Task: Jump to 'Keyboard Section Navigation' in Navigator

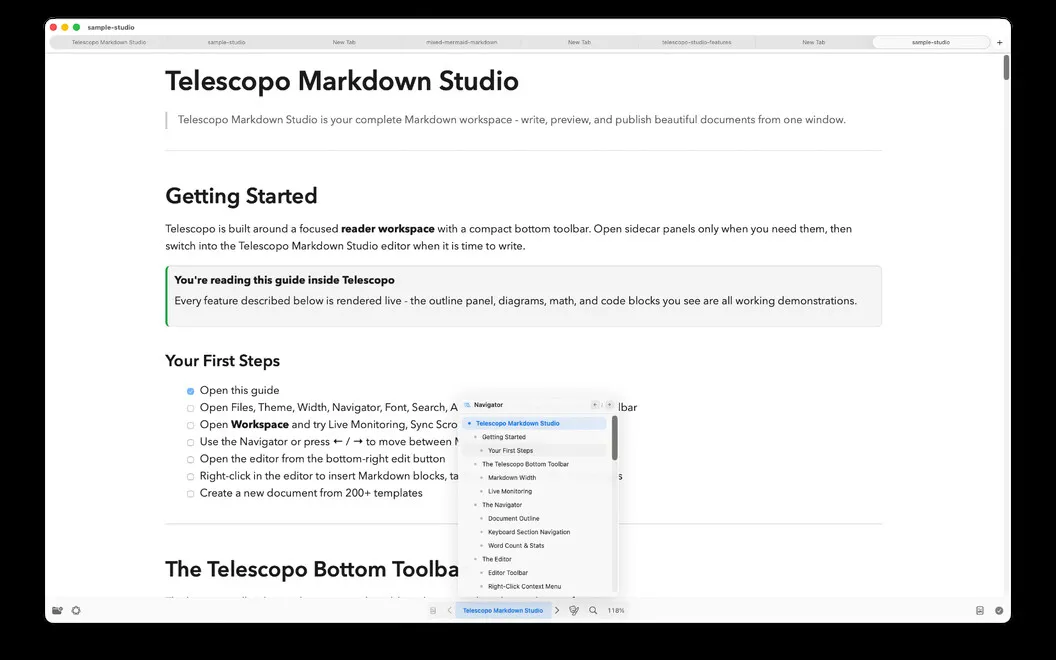Action: pos(535,532)
